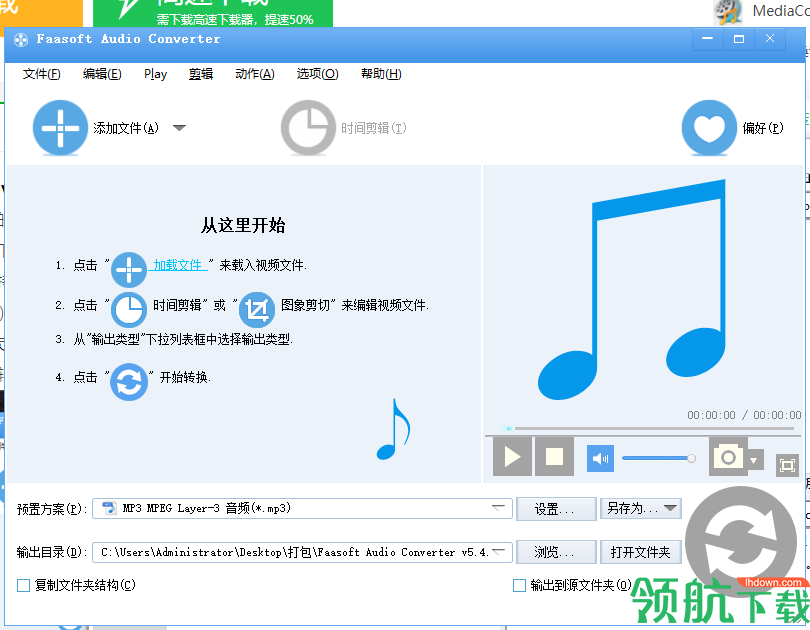
Task: Open the 文件(F) menu
Action: pyautogui.click(x=41, y=74)
